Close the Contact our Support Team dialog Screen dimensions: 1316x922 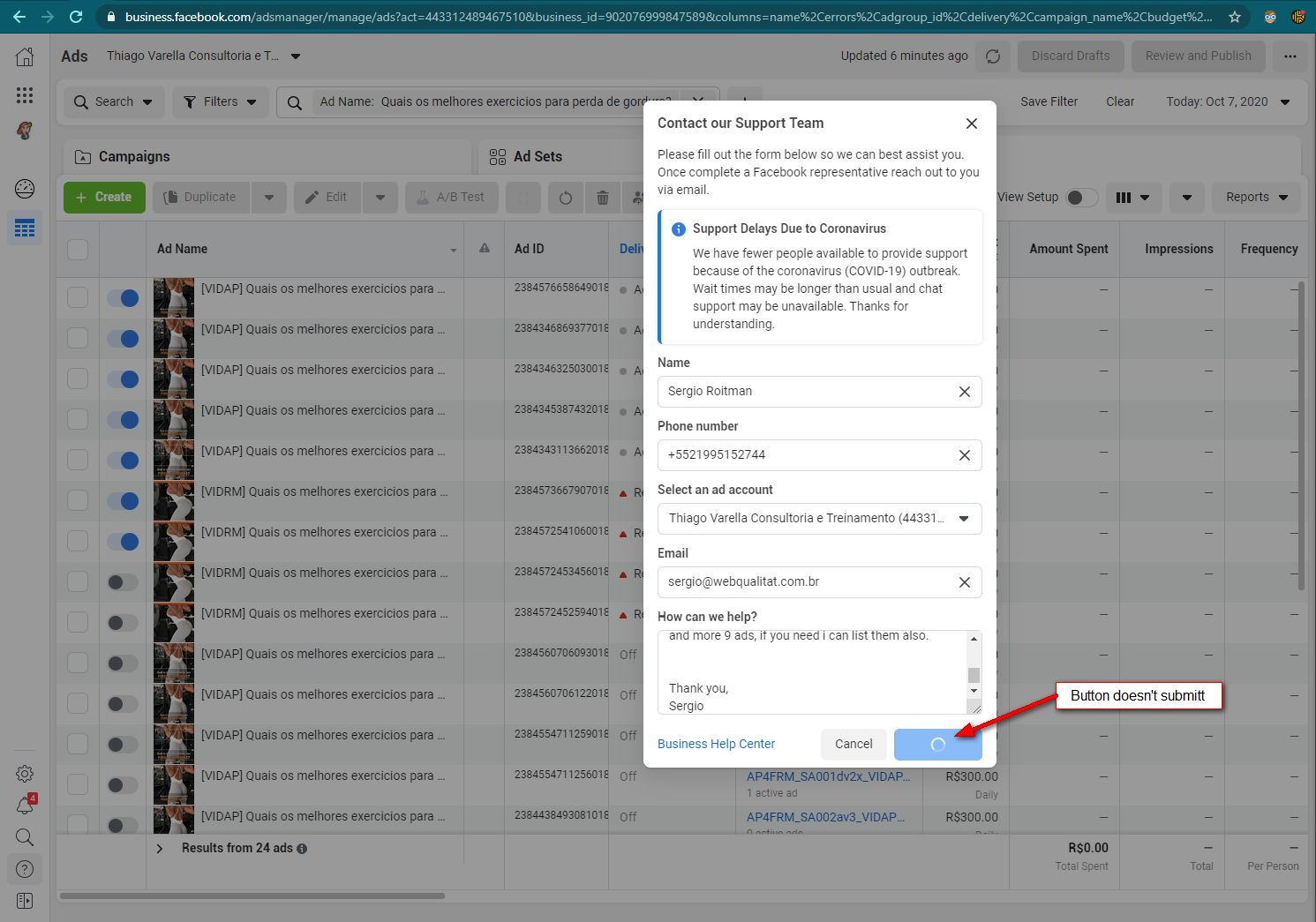tap(972, 124)
